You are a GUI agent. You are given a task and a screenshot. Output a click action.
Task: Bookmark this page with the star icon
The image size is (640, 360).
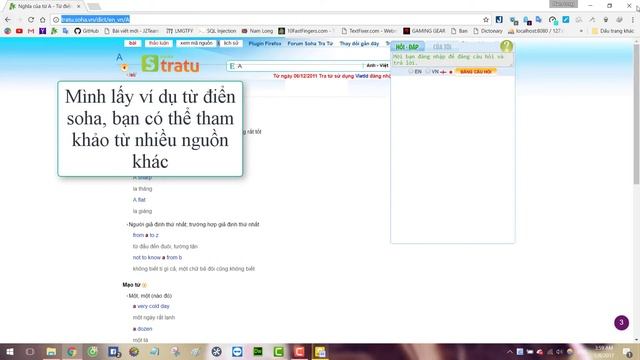pos(486,20)
